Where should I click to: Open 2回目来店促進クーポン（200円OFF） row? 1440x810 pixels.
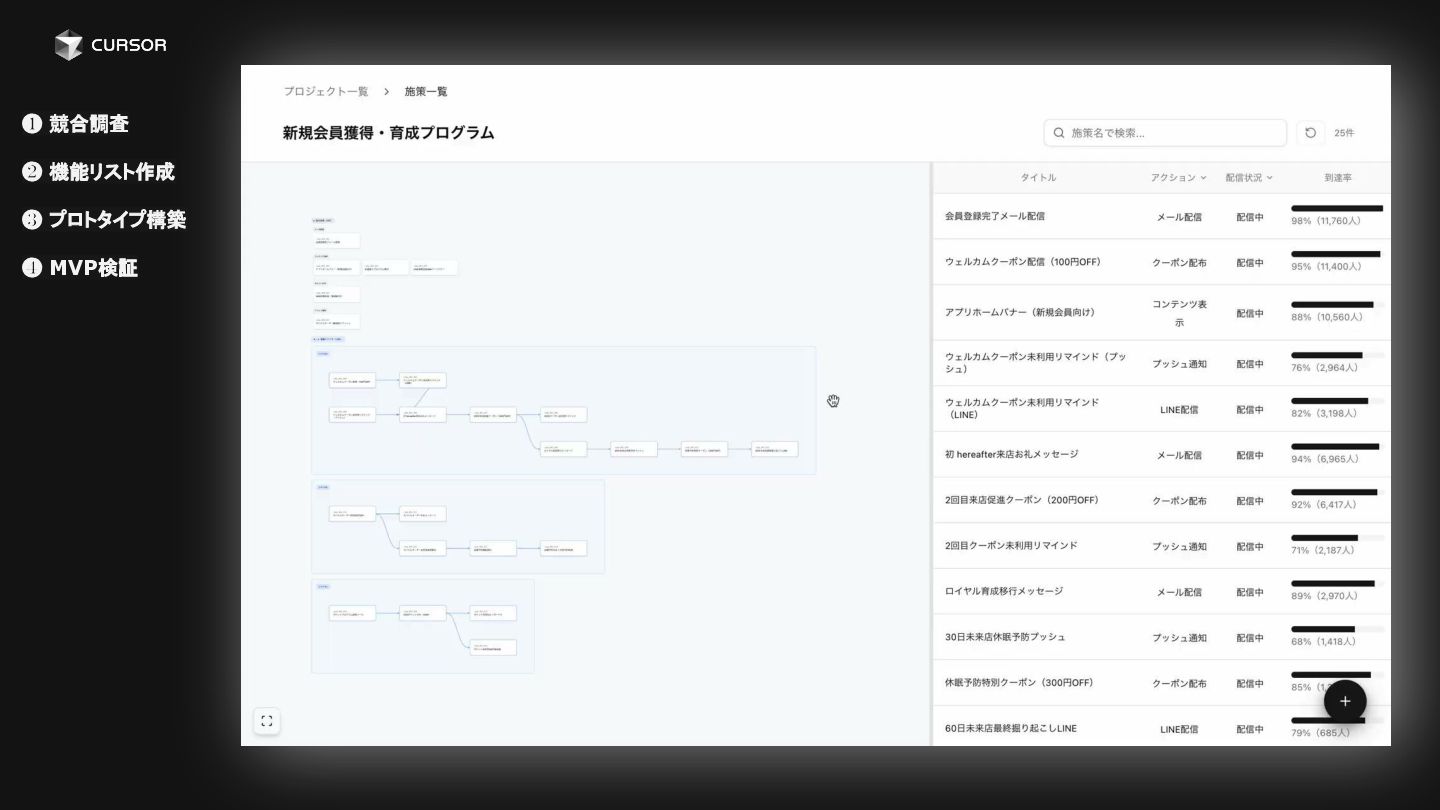tap(1161, 500)
